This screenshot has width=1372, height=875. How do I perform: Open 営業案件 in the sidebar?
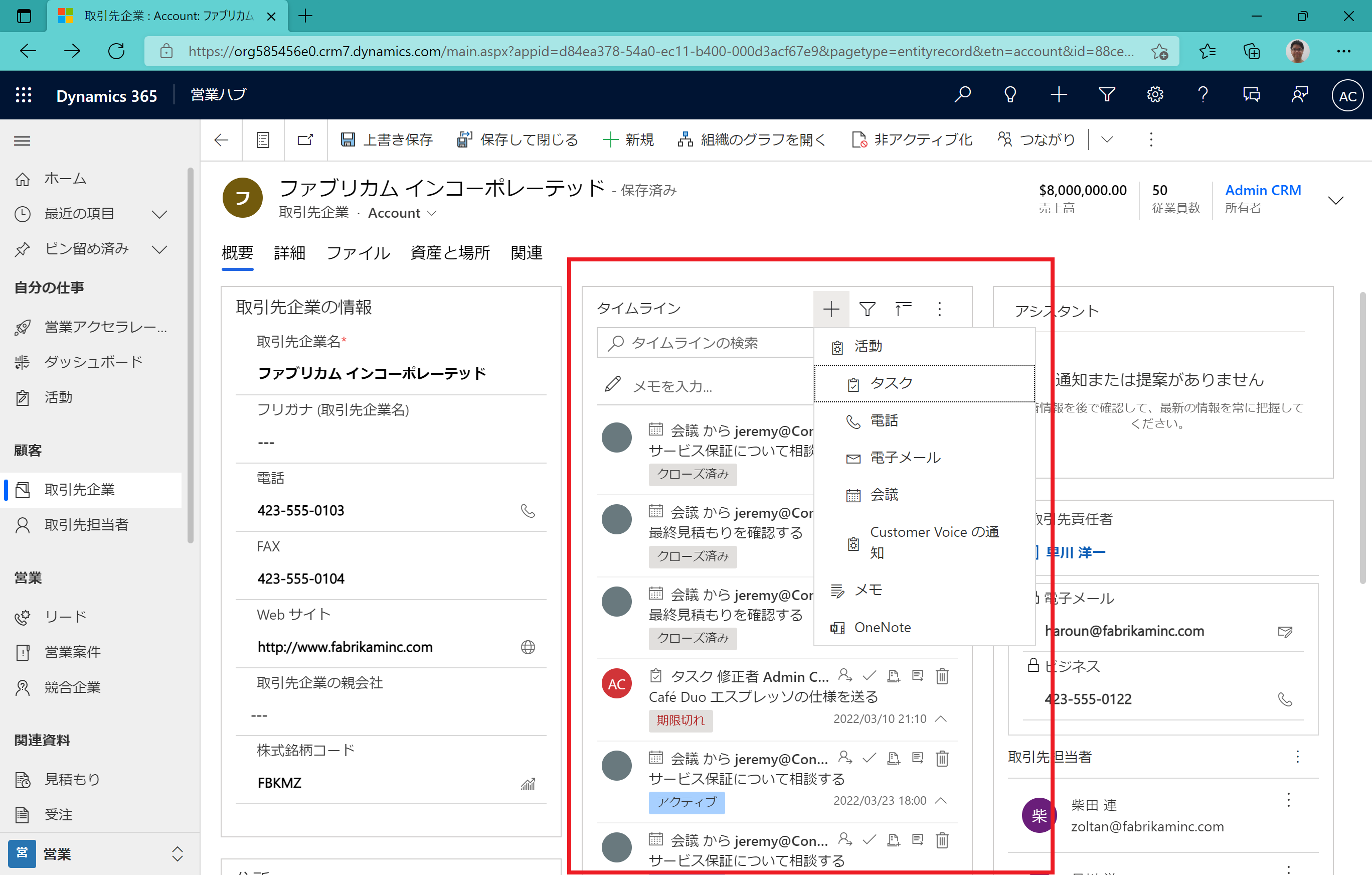[91, 652]
